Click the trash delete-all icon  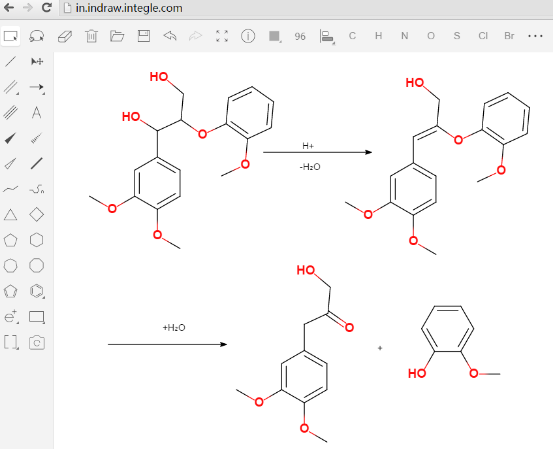(x=91, y=36)
